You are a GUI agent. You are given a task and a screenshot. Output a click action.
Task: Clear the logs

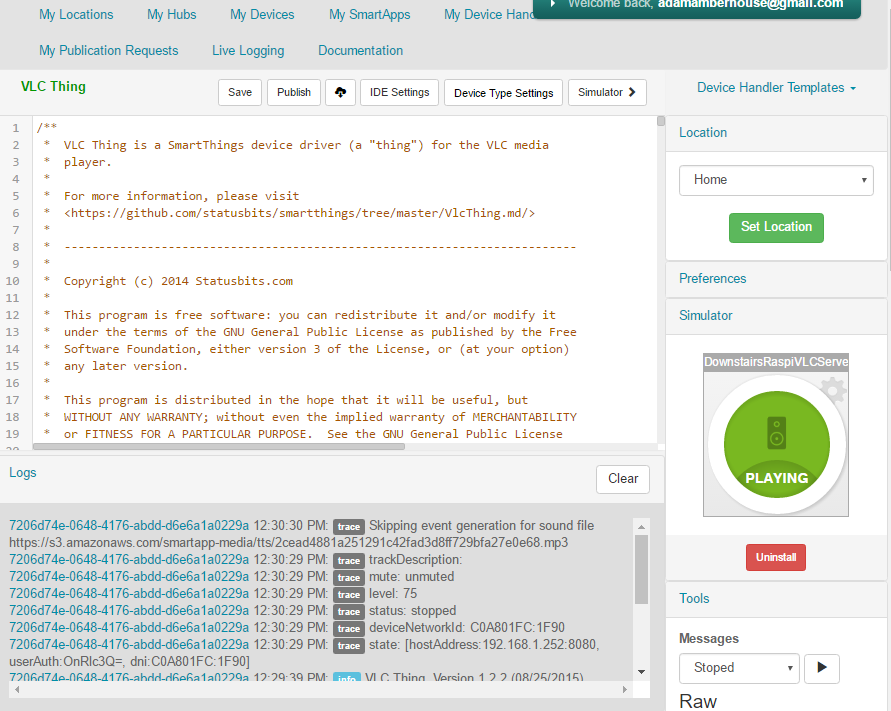(623, 479)
